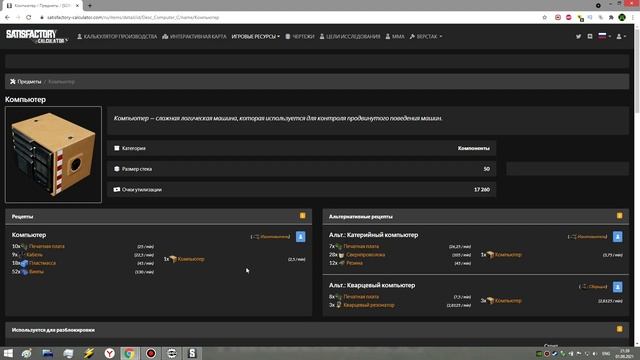Click blue button on Компьютер recipe
This screenshot has width=640, height=360.
(x=300, y=237)
